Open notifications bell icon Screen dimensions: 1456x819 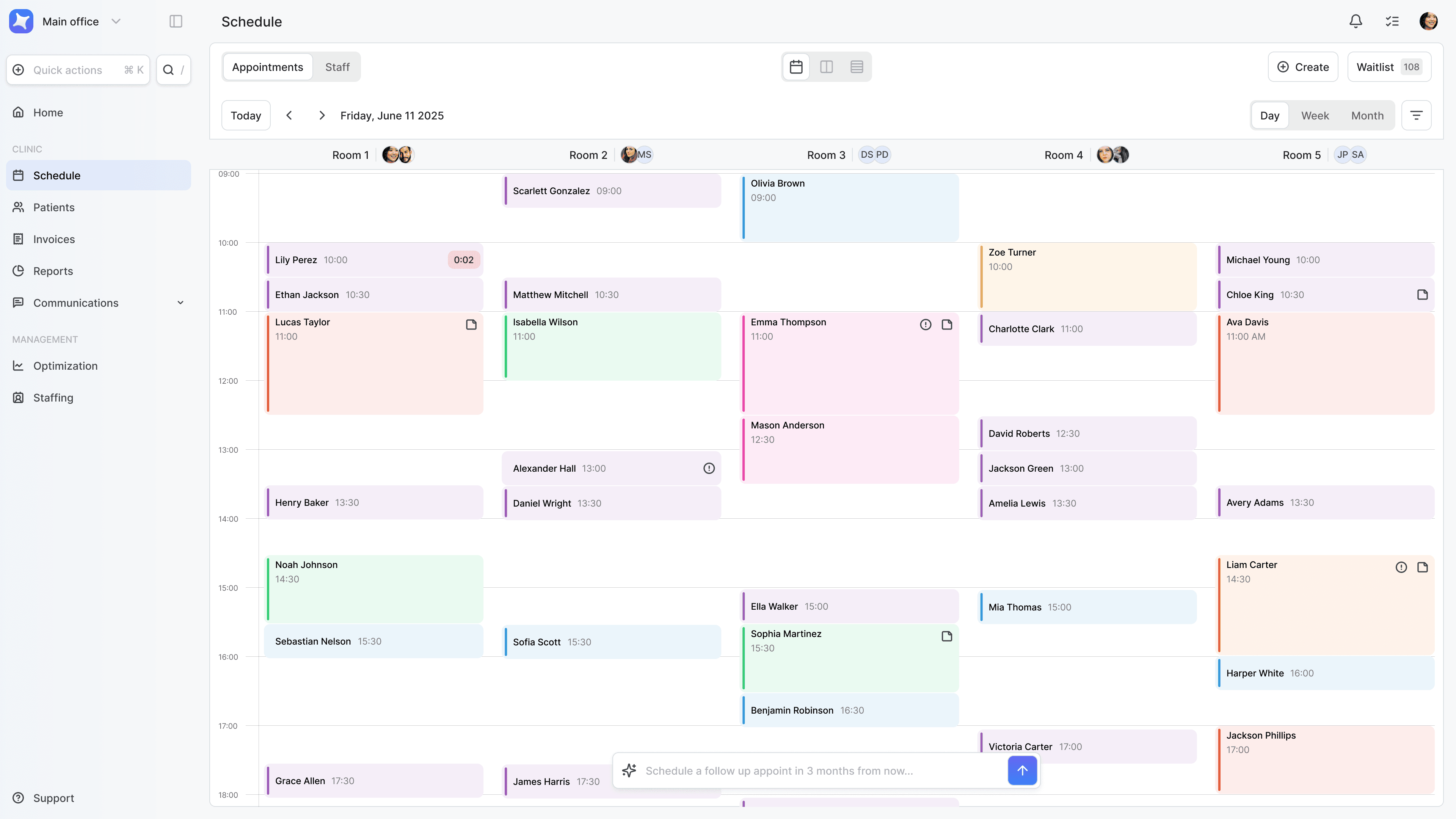coord(1356,22)
